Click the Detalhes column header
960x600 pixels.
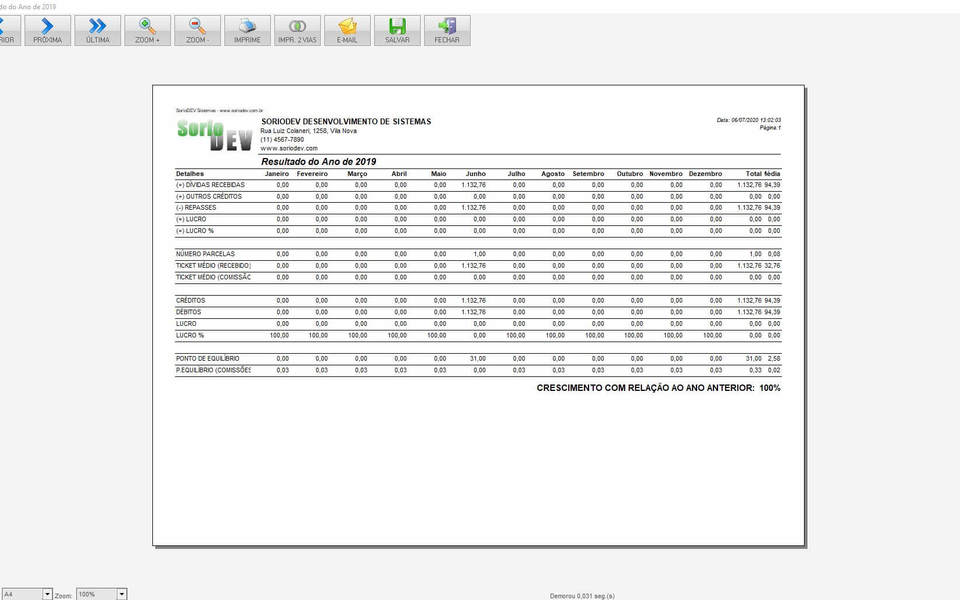190,174
